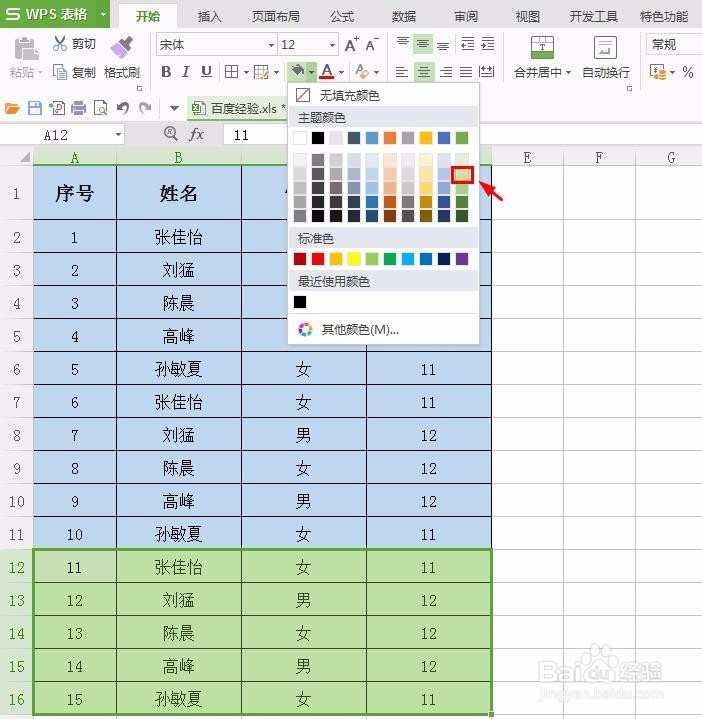Select column F header

click(599, 158)
